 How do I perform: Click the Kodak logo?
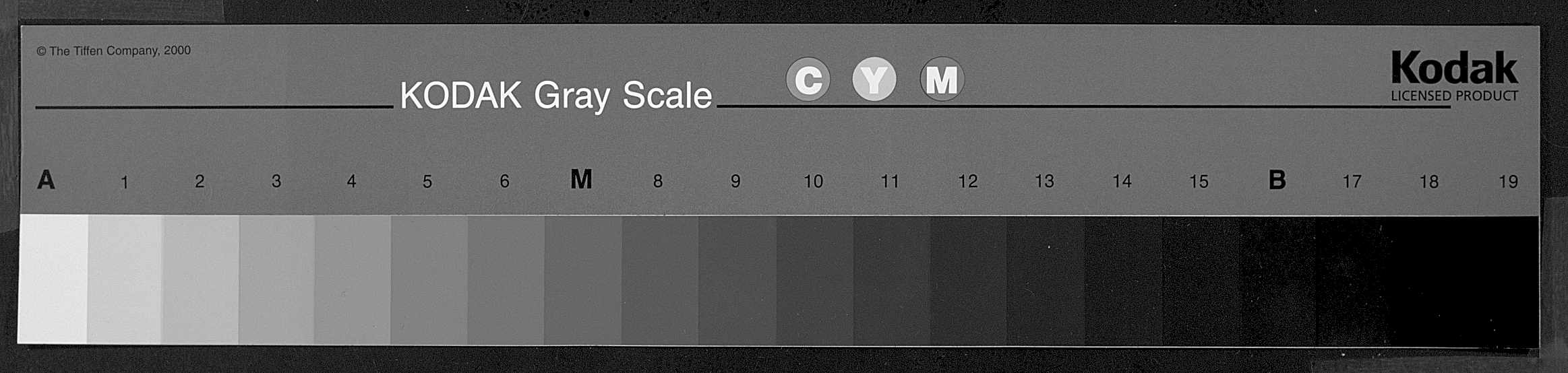1454,69
